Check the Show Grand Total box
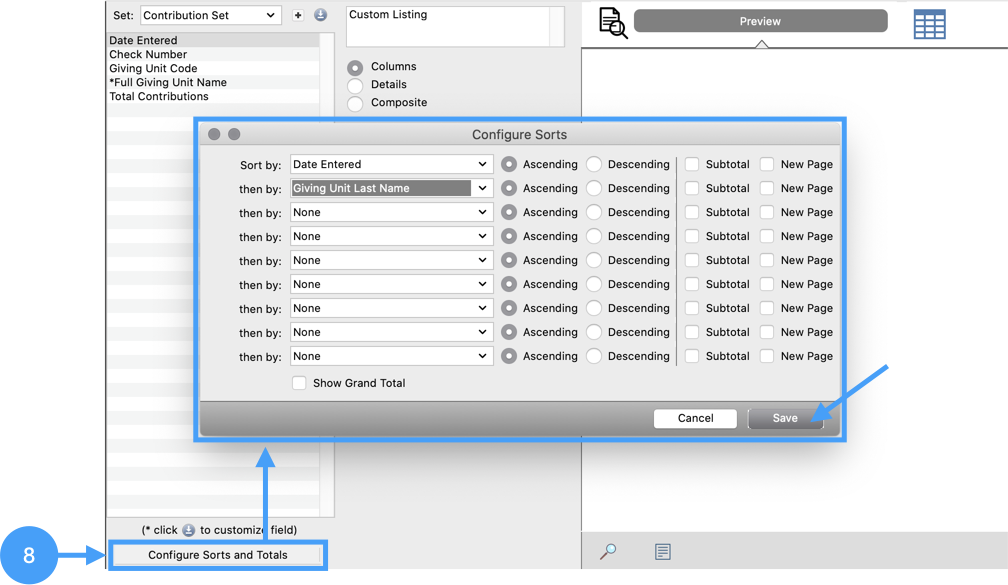This screenshot has height=585, width=1008. [x=299, y=383]
